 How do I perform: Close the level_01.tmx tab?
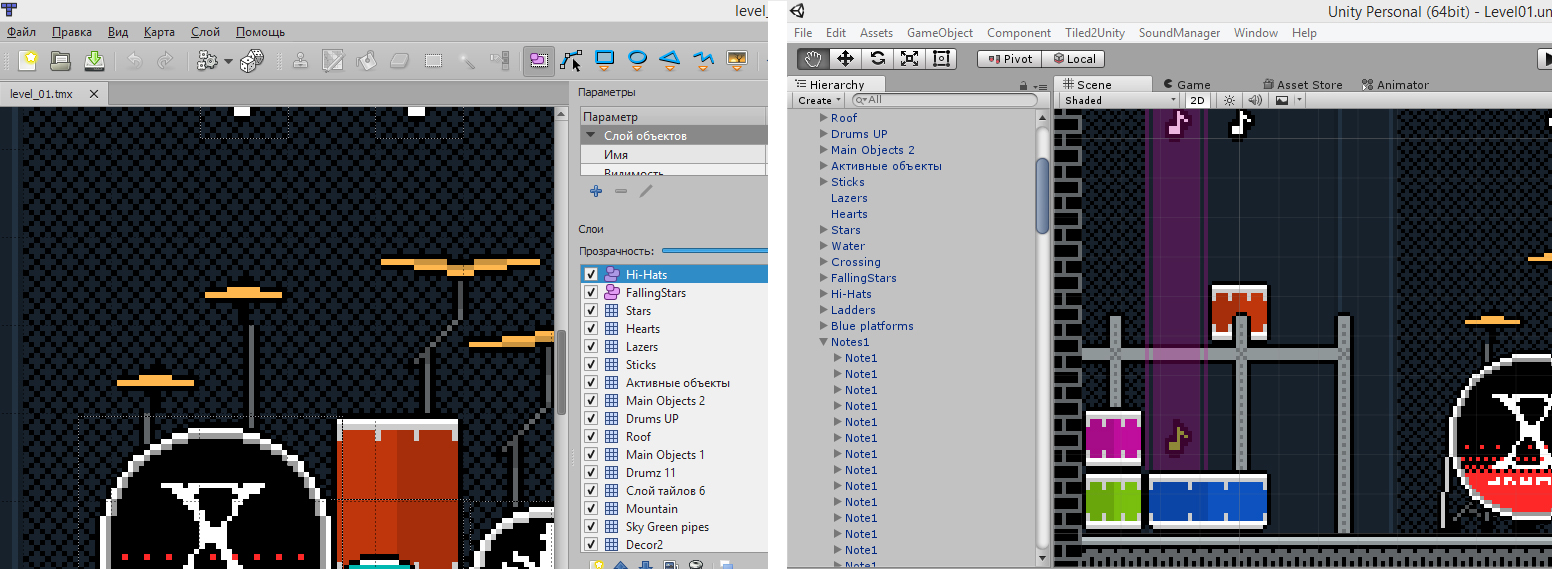[x=93, y=94]
